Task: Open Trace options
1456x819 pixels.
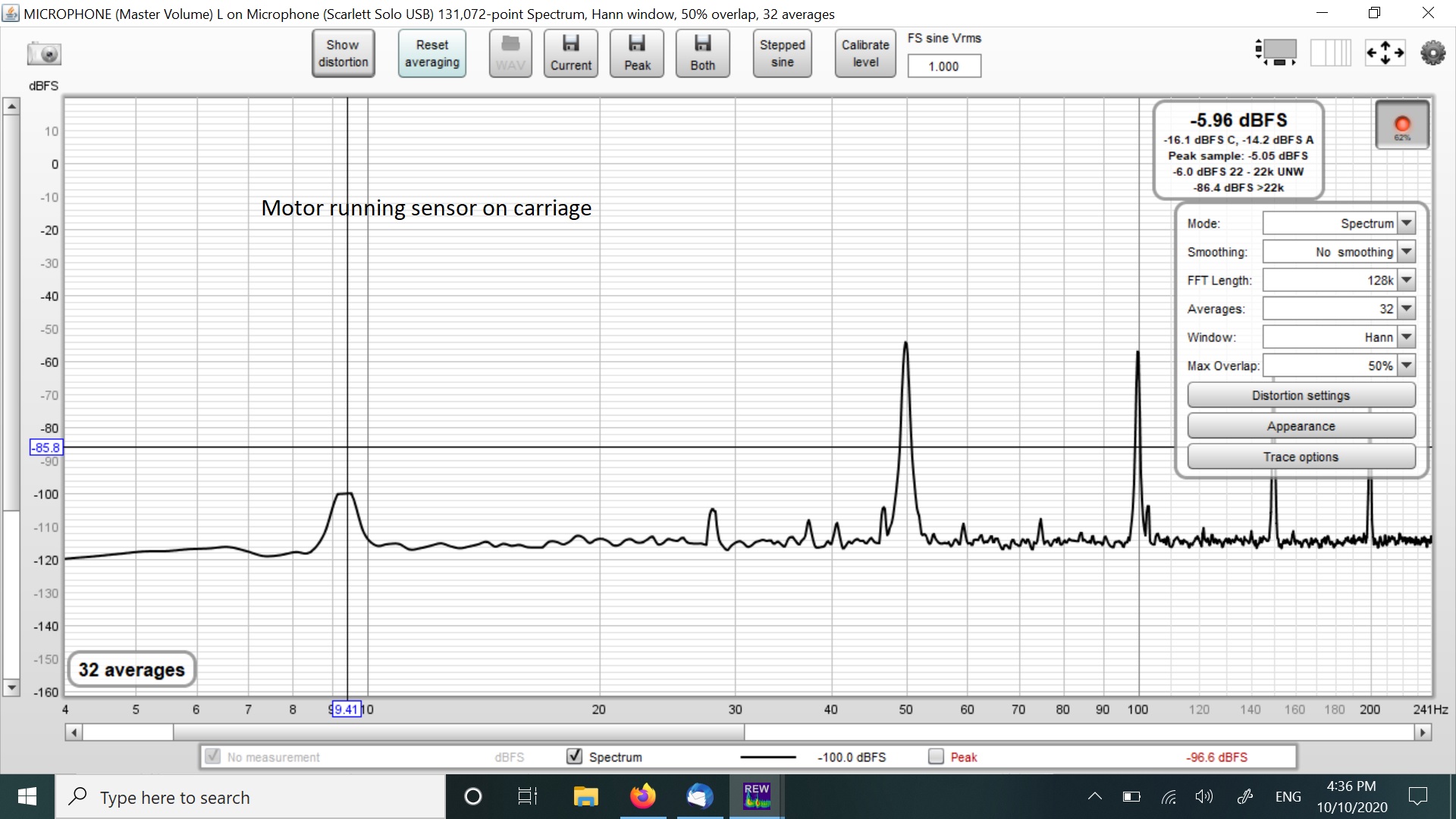Action: click(x=1301, y=457)
